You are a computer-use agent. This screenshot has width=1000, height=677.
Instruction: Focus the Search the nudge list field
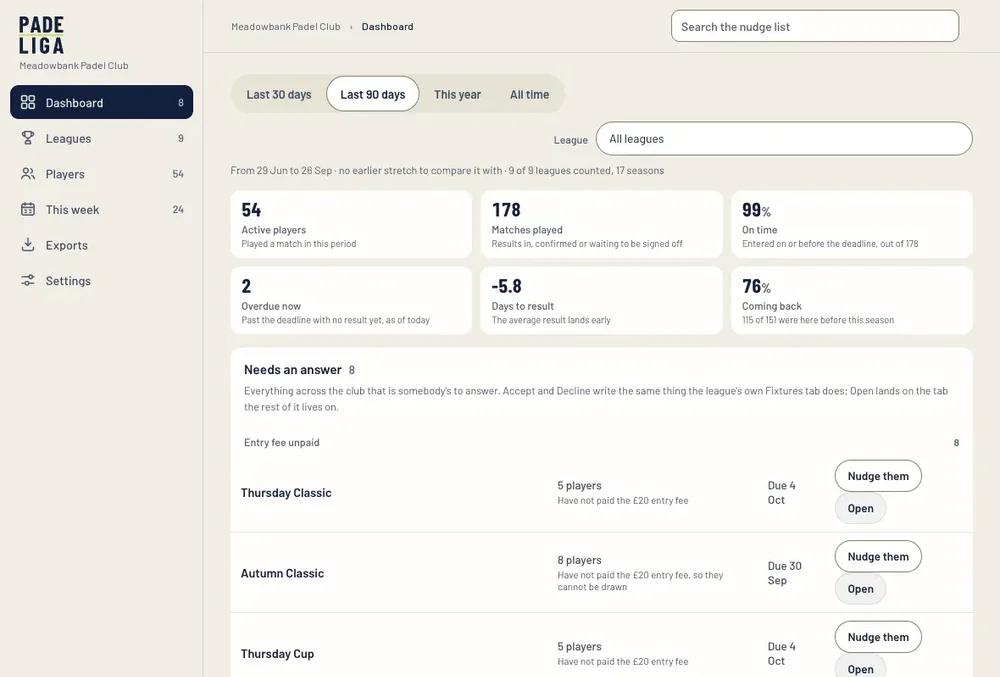814,26
